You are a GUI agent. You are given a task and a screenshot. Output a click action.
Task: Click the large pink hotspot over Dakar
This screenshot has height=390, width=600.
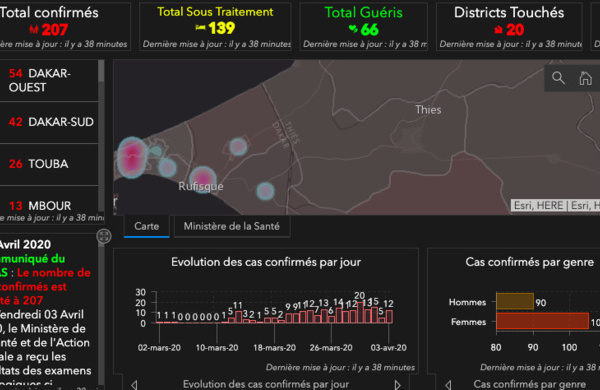(x=132, y=157)
